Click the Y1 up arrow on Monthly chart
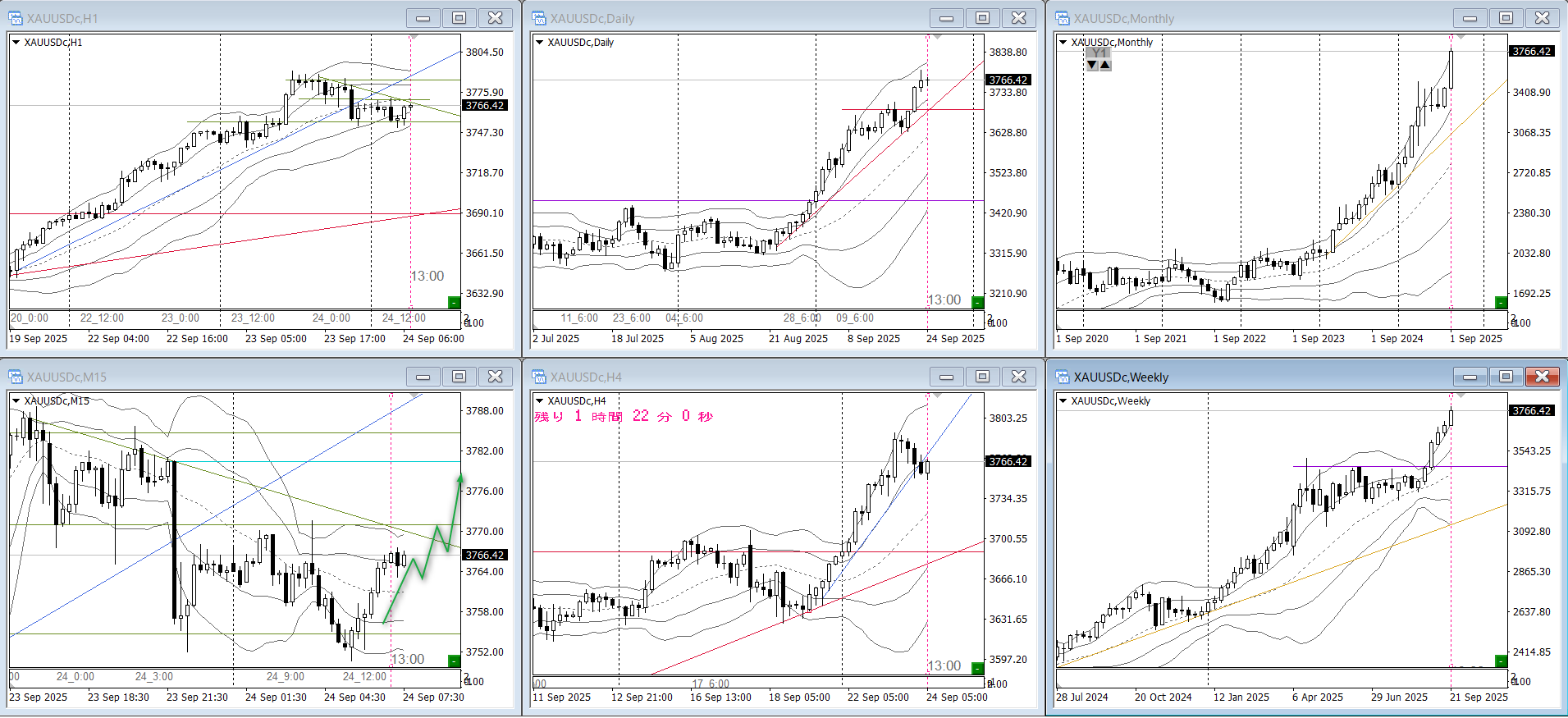Viewport: 1568px width, 718px height. tap(1105, 65)
